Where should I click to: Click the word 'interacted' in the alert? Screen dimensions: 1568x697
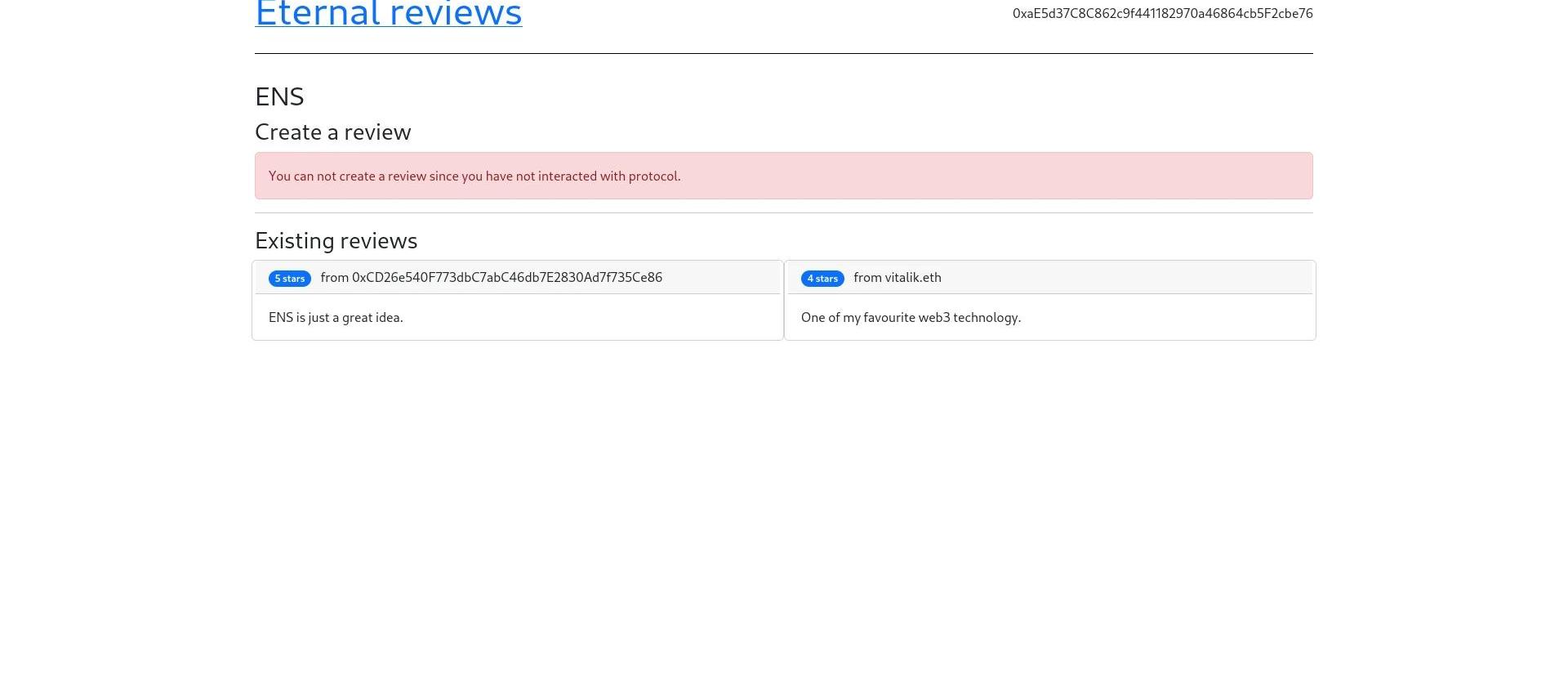[567, 176]
